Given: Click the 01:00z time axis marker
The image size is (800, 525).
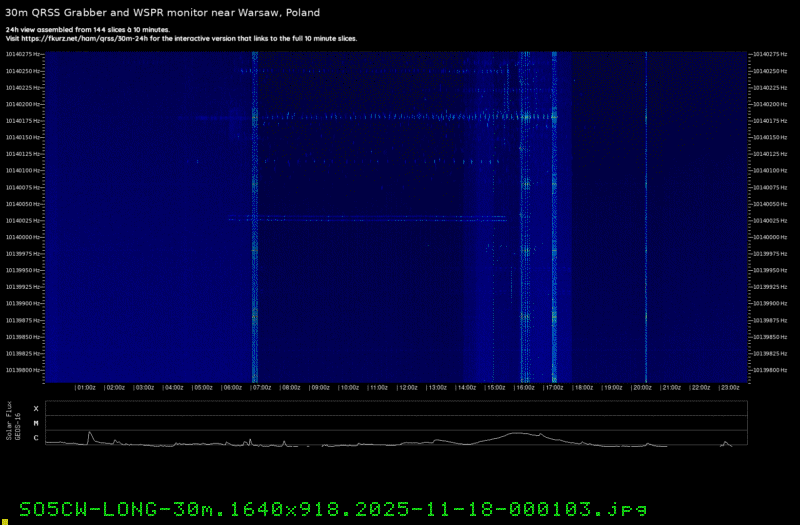Looking at the screenshot, I should coord(86,387).
